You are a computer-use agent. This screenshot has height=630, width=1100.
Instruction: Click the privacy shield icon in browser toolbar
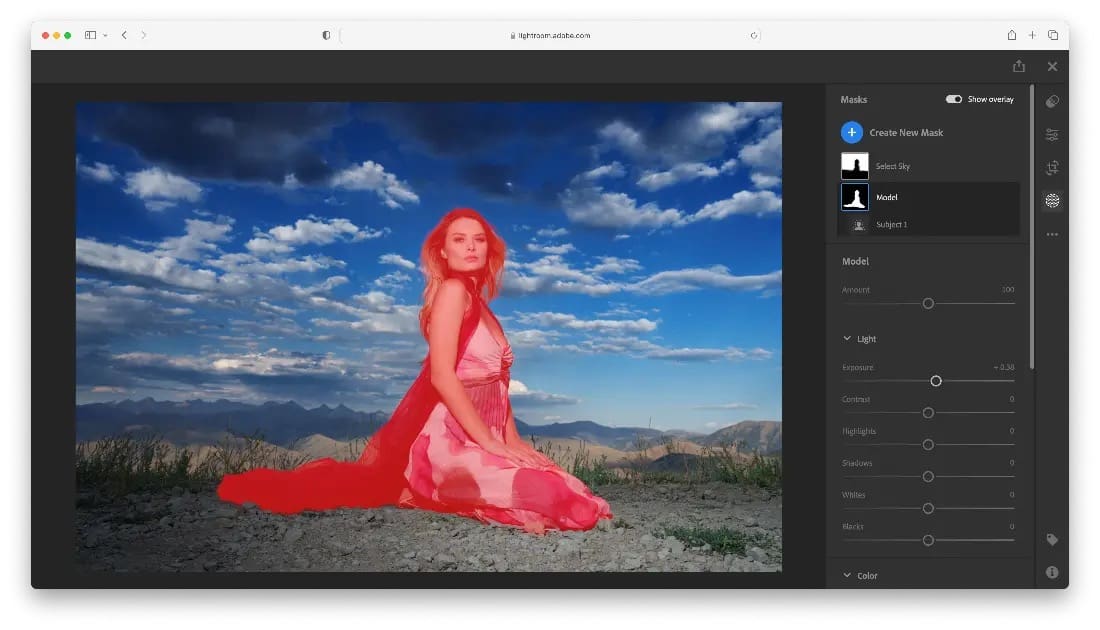coord(326,34)
